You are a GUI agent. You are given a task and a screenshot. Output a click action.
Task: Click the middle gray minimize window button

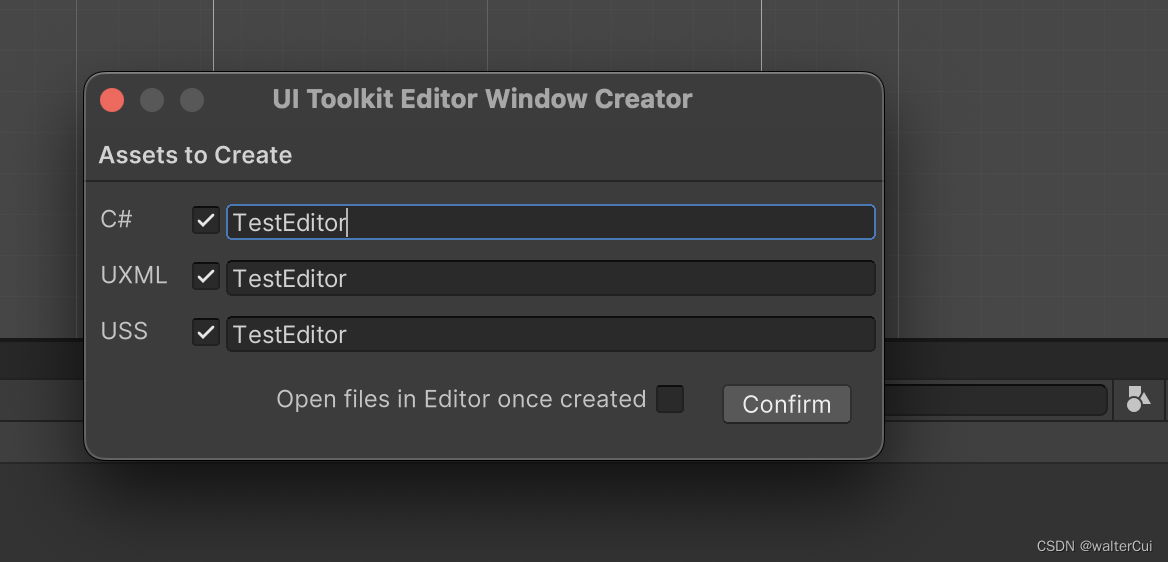click(x=152, y=100)
